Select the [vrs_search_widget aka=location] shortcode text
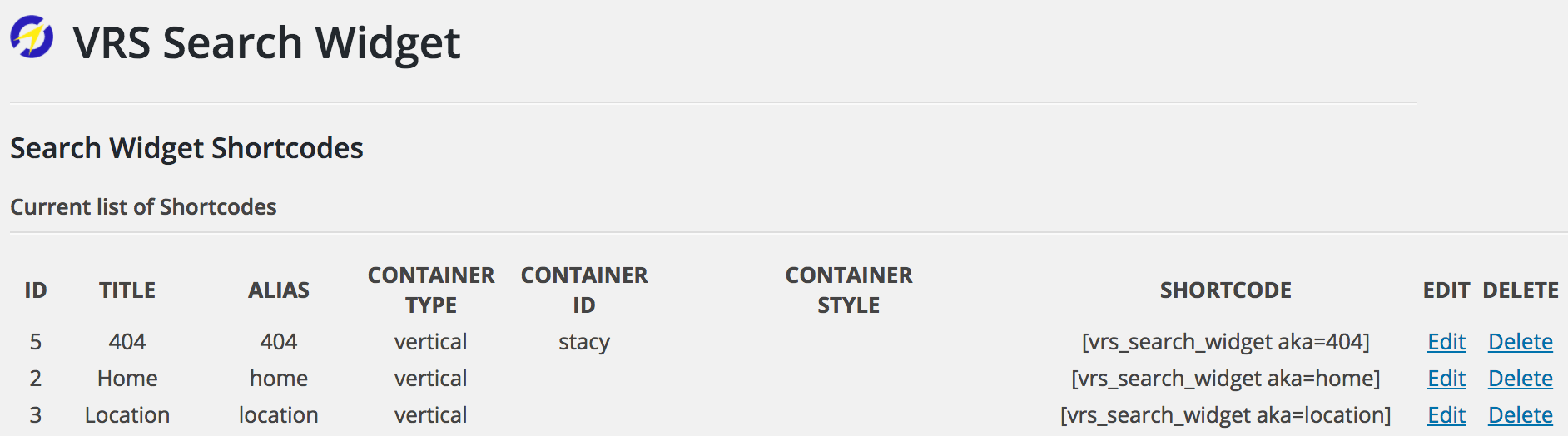Screen dimensions: 1568x436 pos(1225,415)
